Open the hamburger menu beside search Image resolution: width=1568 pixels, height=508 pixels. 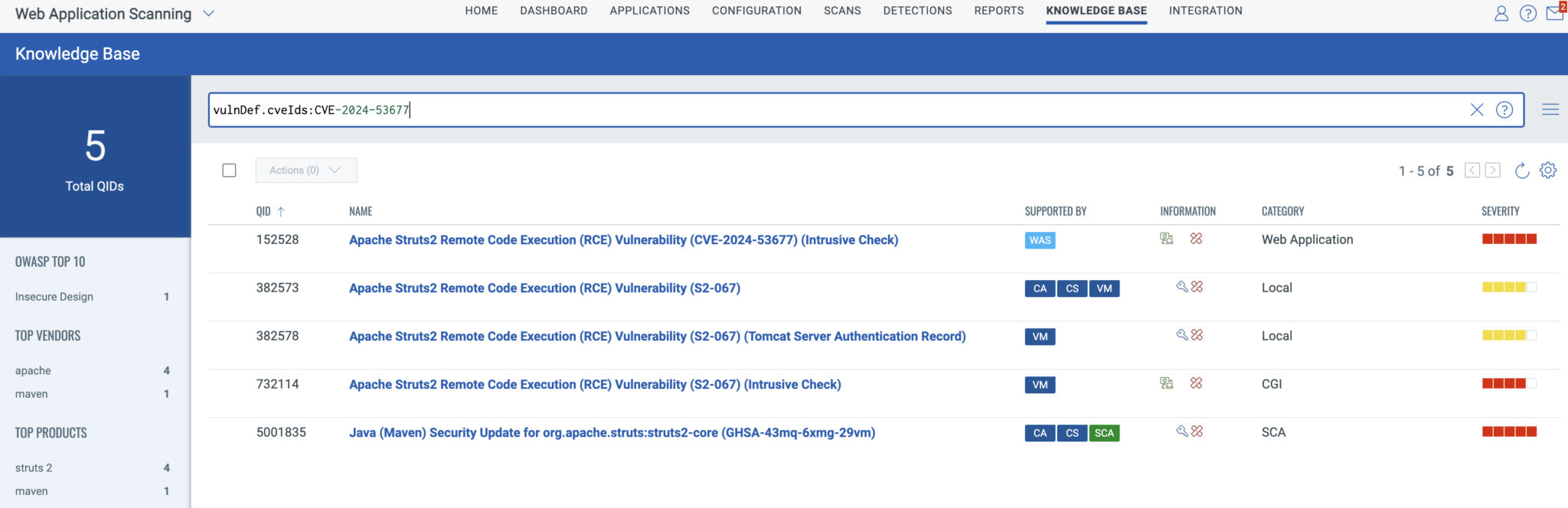coord(1550,109)
